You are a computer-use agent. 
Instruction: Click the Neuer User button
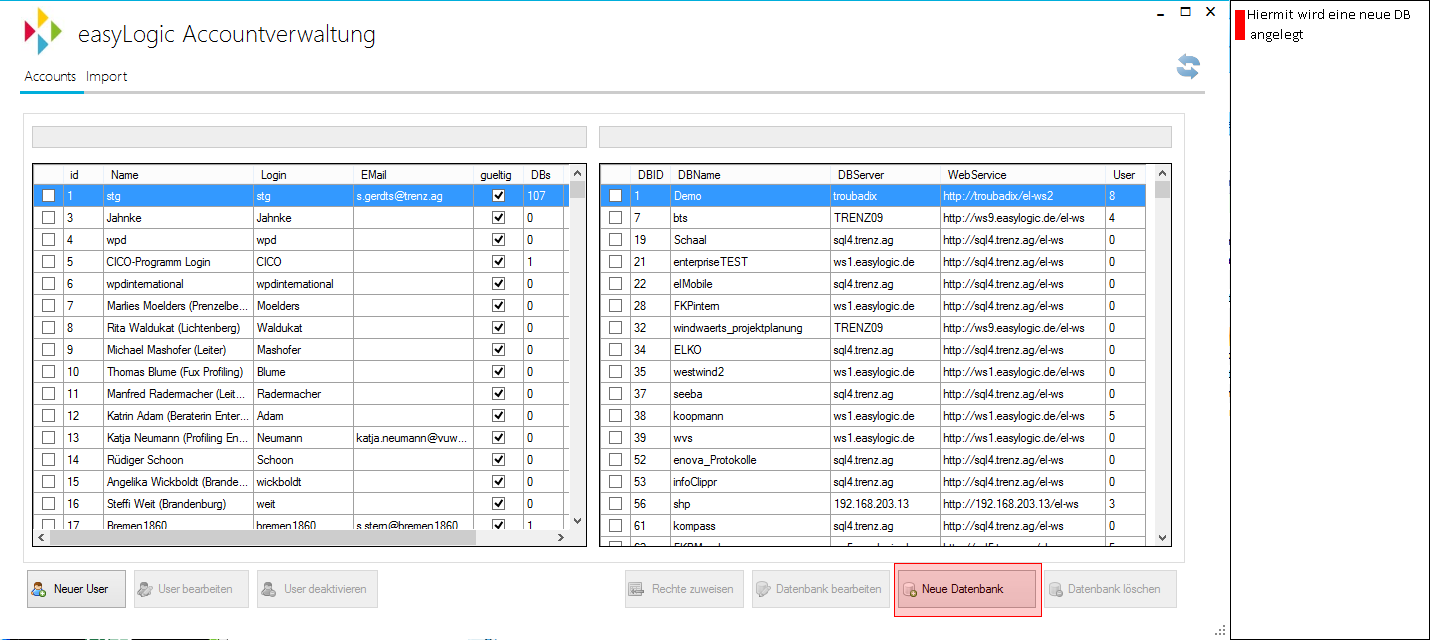coord(76,589)
